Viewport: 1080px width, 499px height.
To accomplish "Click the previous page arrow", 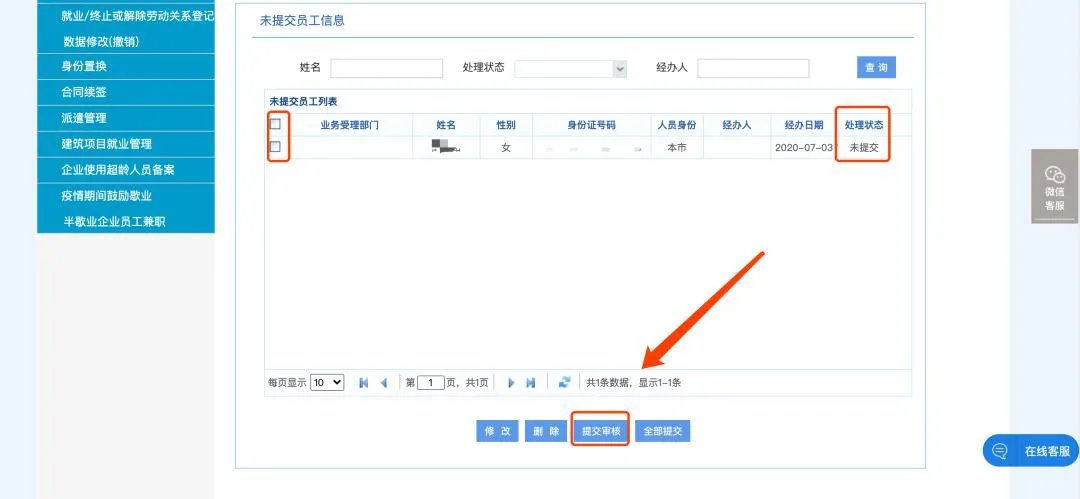I will click(x=383, y=383).
